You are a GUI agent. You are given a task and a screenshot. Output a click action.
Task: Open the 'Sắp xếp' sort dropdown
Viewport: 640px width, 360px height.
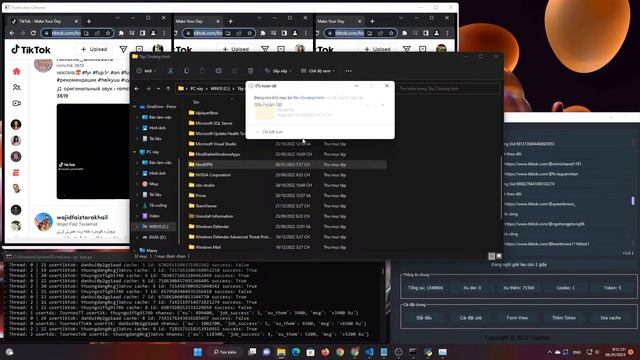click(x=278, y=71)
